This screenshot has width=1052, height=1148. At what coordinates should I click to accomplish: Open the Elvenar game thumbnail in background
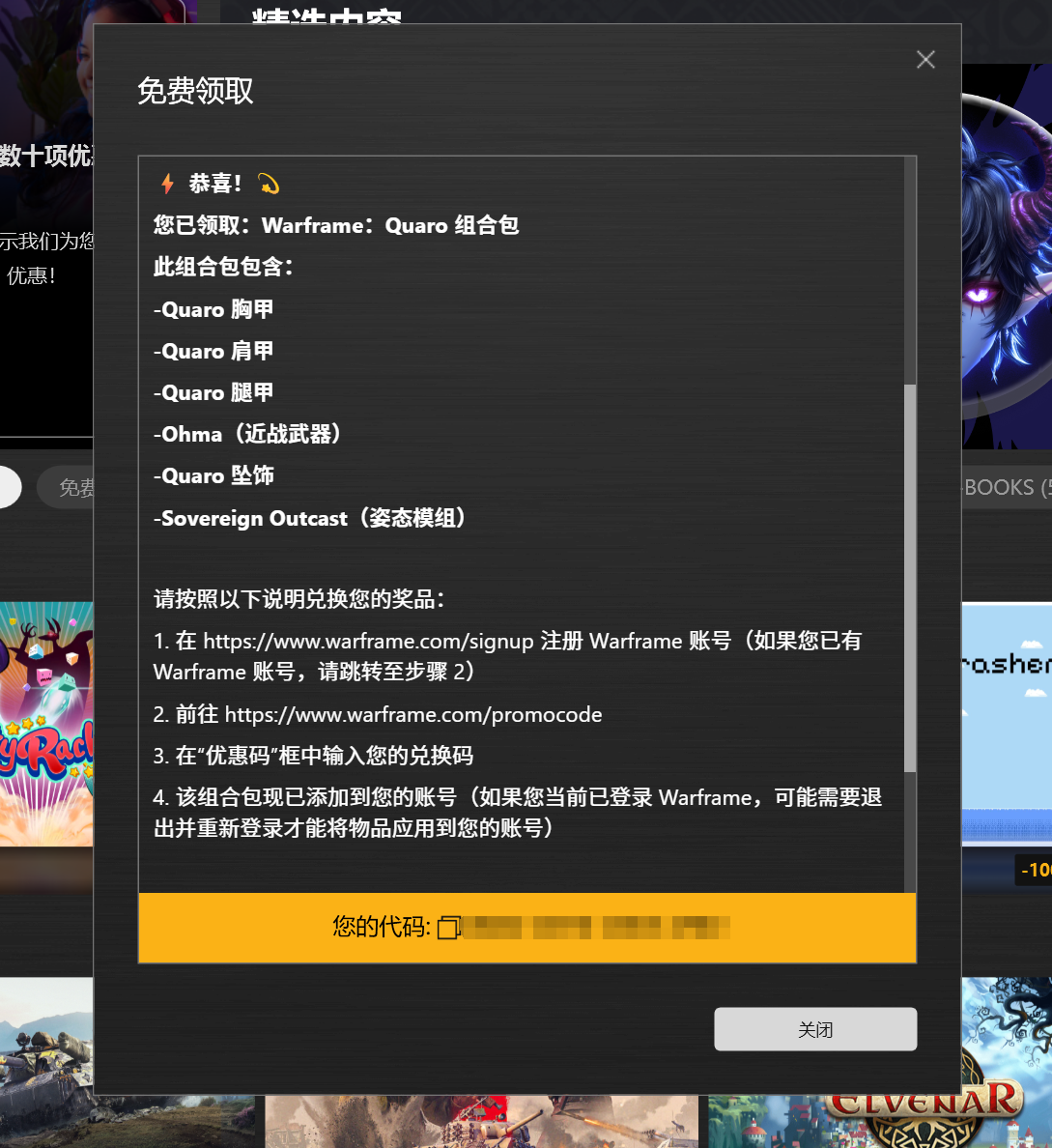[x=880, y=1122]
